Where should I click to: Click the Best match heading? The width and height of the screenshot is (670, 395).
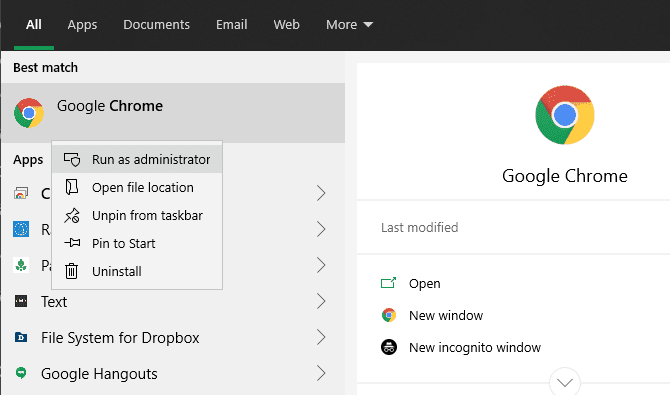point(45,68)
